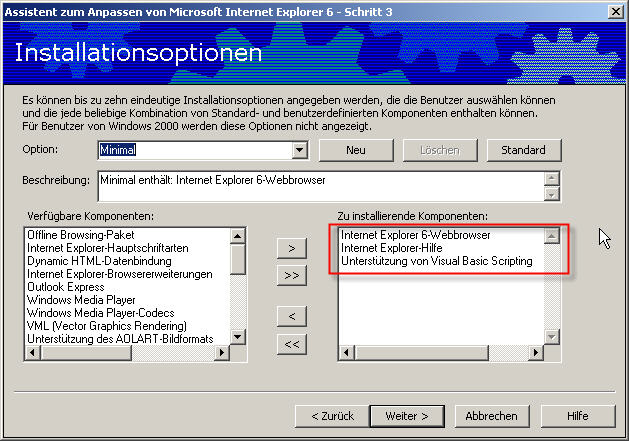The image size is (629, 441).
Task: Open the Option combo box dropdown arrow
Action: pos(300,150)
